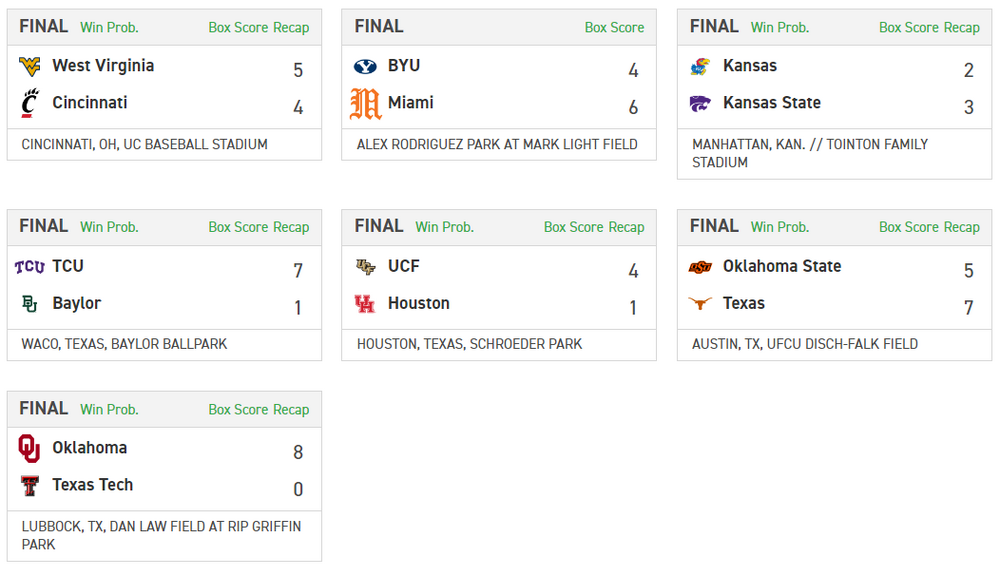Open Box Score for BYU vs Miami
This screenshot has width=1000, height=576.
[614, 27]
